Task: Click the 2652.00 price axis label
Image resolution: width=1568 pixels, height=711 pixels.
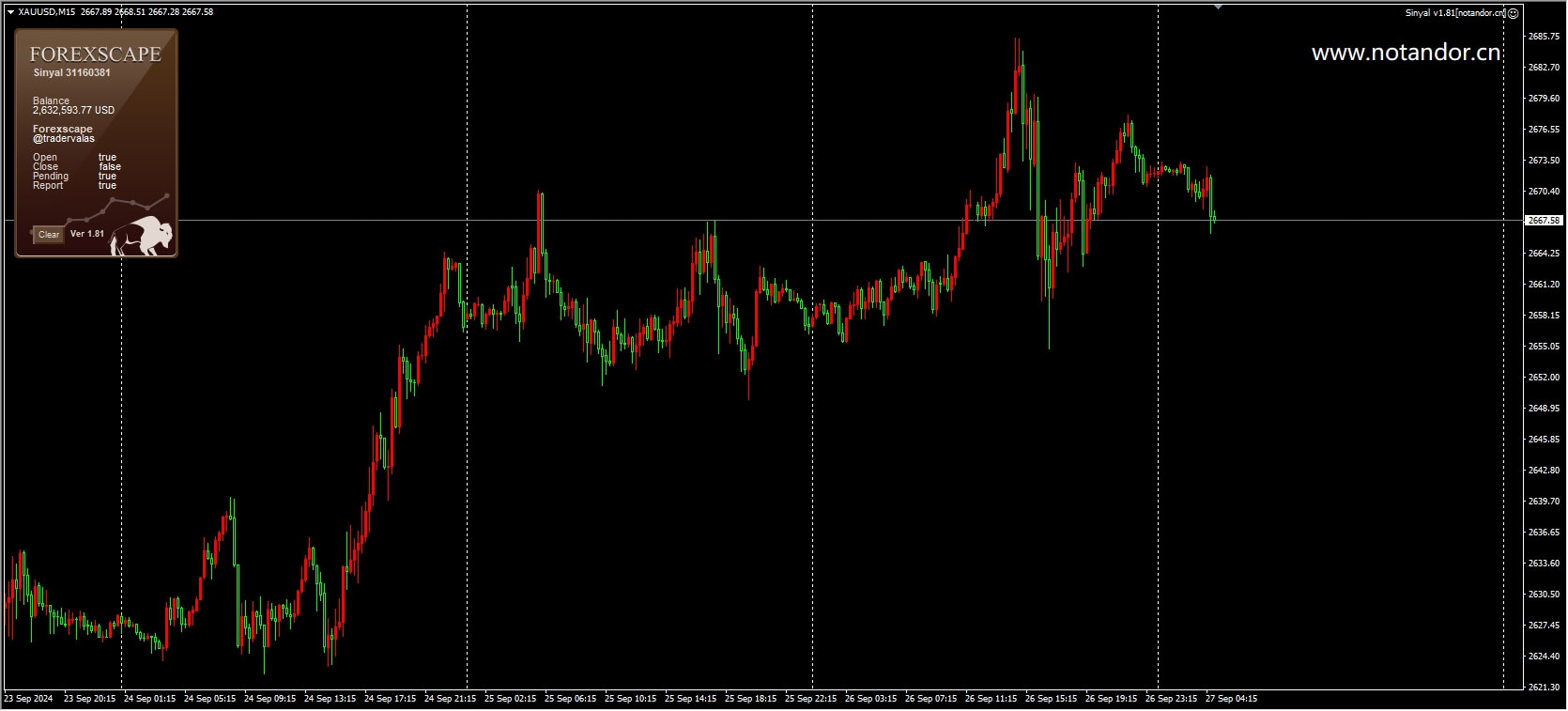Action: (1545, 378)
